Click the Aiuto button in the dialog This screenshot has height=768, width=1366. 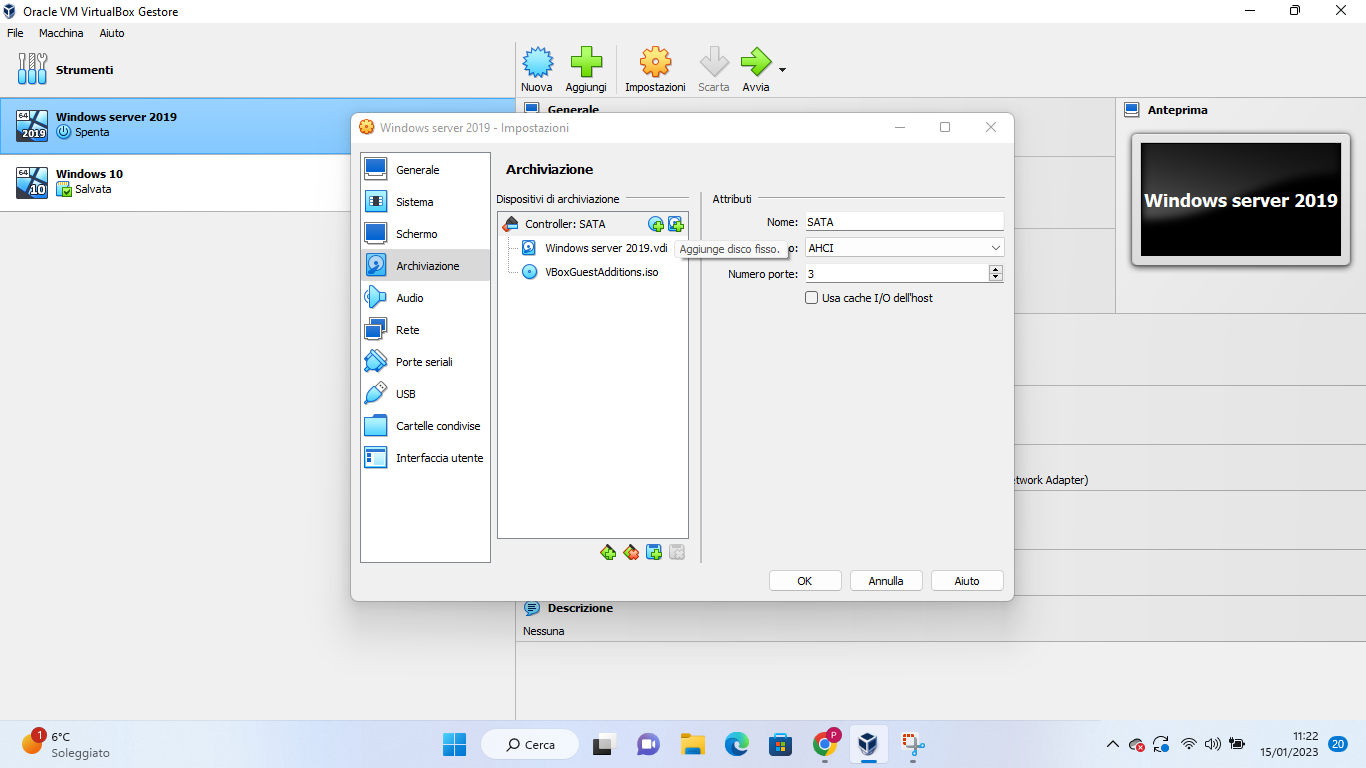pos(967,581)
